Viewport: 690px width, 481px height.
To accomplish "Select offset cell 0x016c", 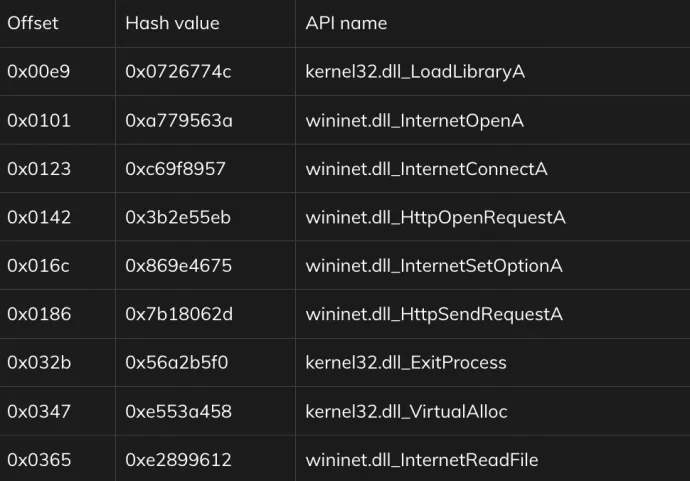I will pos(38,266).
